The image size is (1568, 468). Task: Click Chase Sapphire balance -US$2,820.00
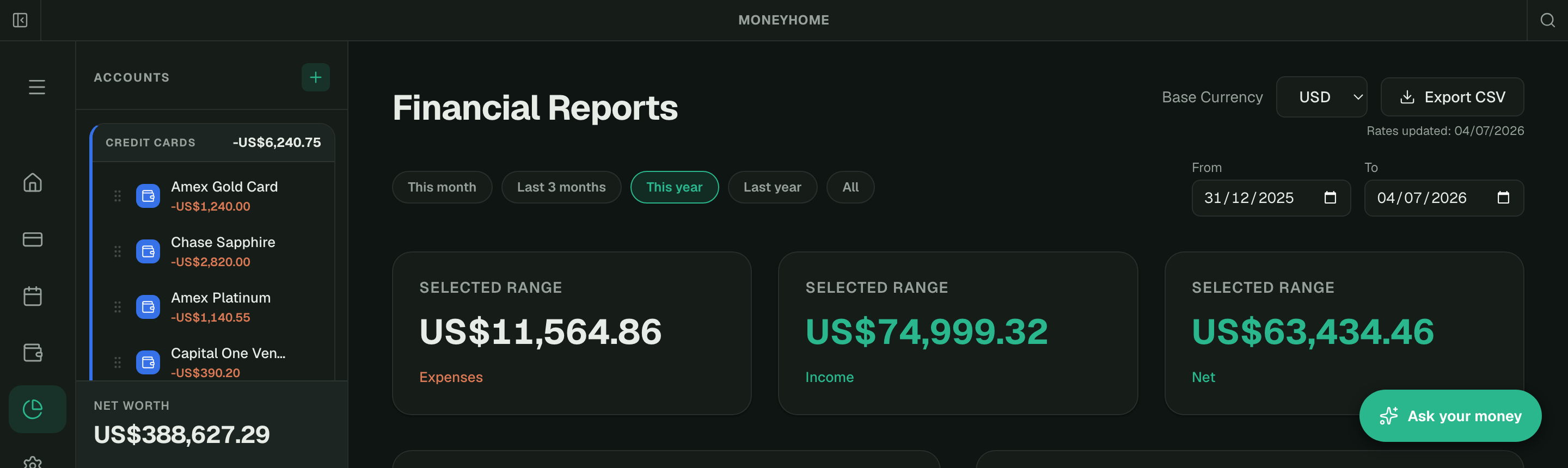coord(211,262)
